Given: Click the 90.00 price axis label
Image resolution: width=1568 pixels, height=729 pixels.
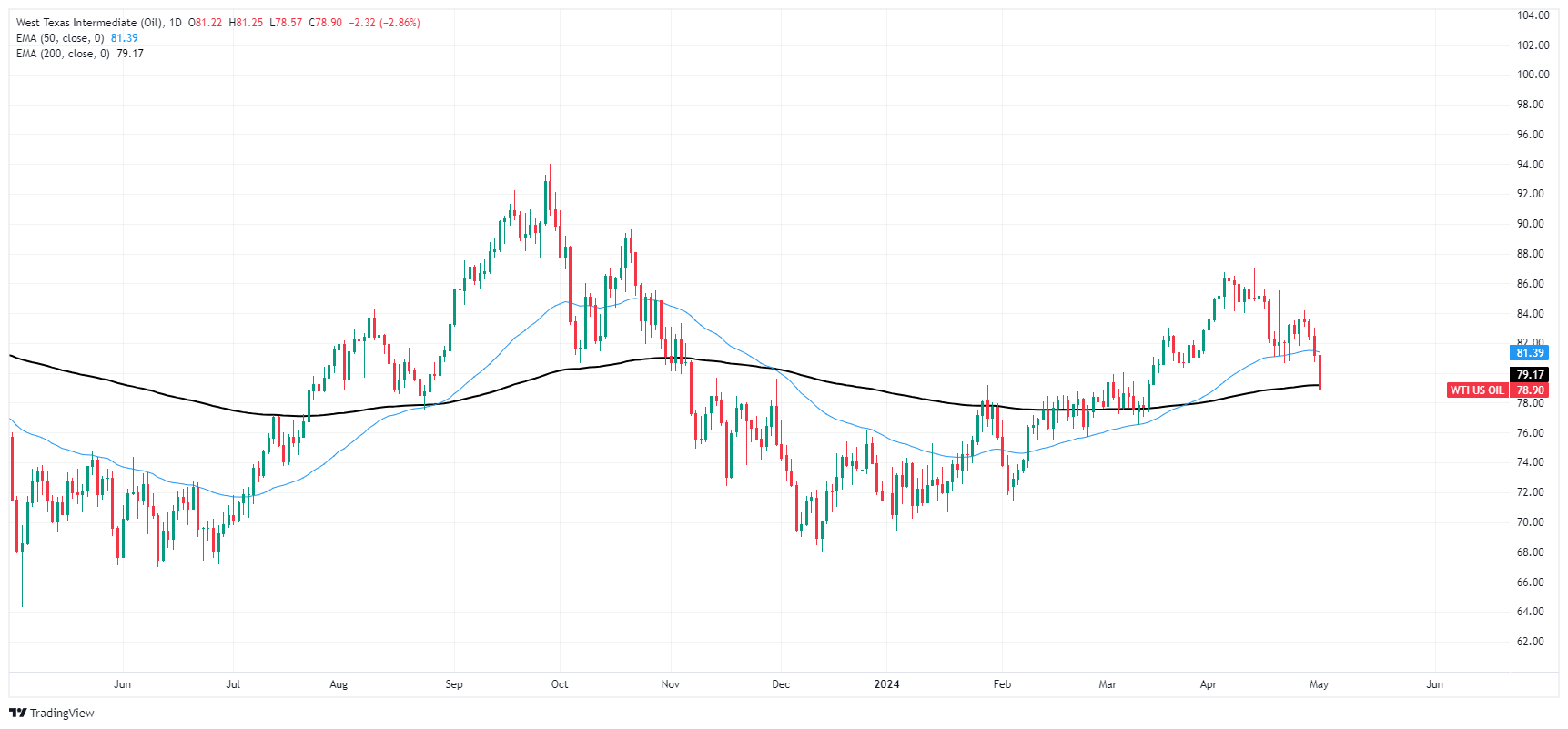Looking at the screenshot, I should pos(1533,224).
